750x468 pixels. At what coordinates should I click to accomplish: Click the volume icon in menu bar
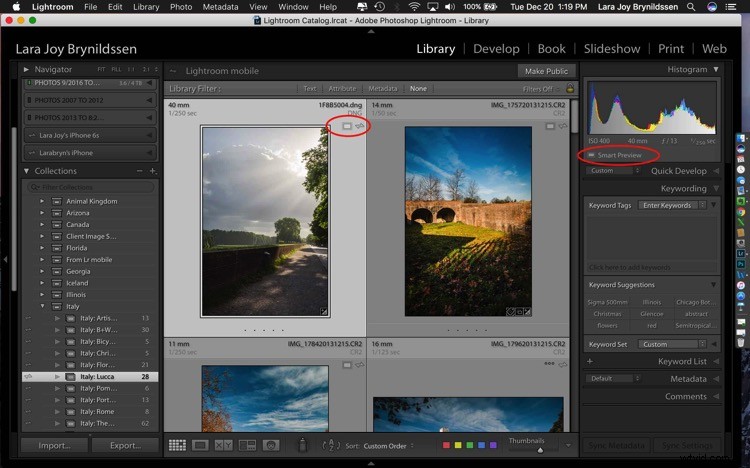coord(450,7)
